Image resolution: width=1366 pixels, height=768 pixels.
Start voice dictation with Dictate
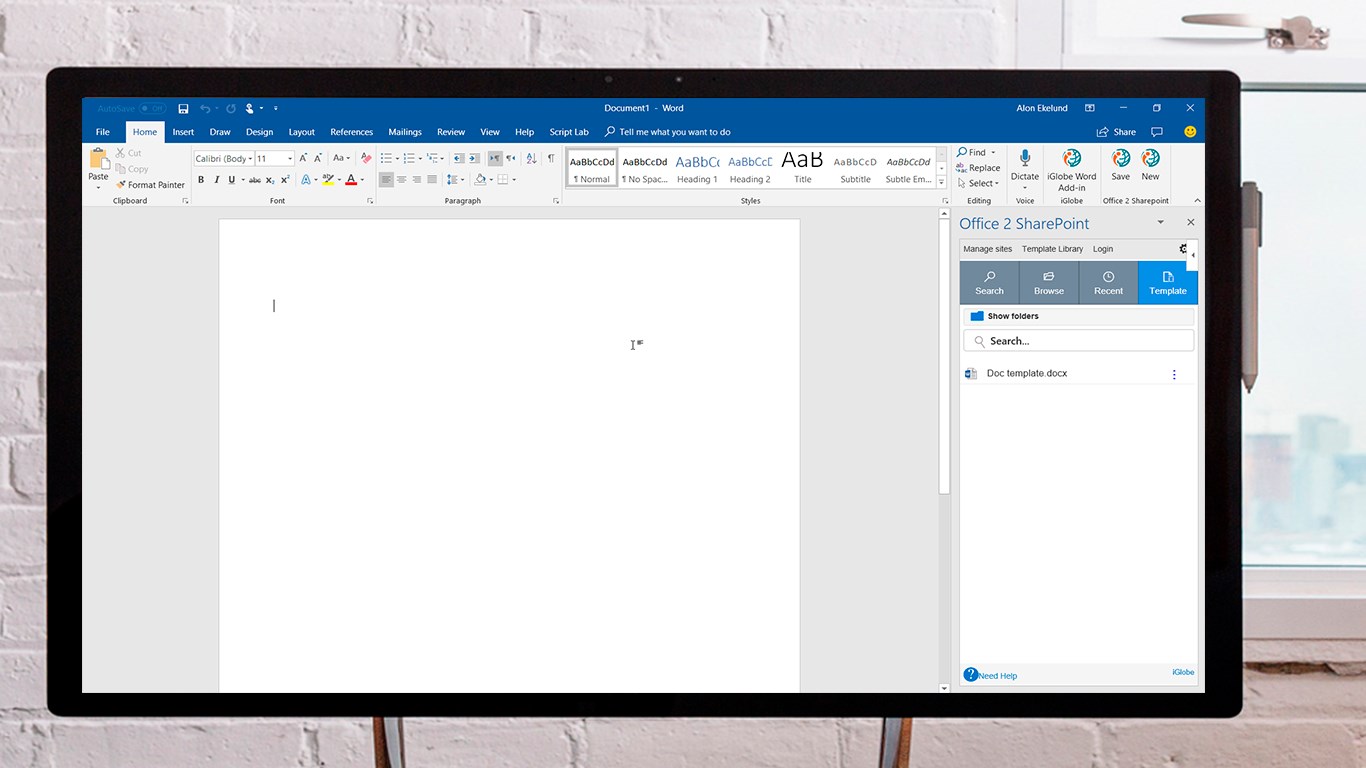point(1025,168)
